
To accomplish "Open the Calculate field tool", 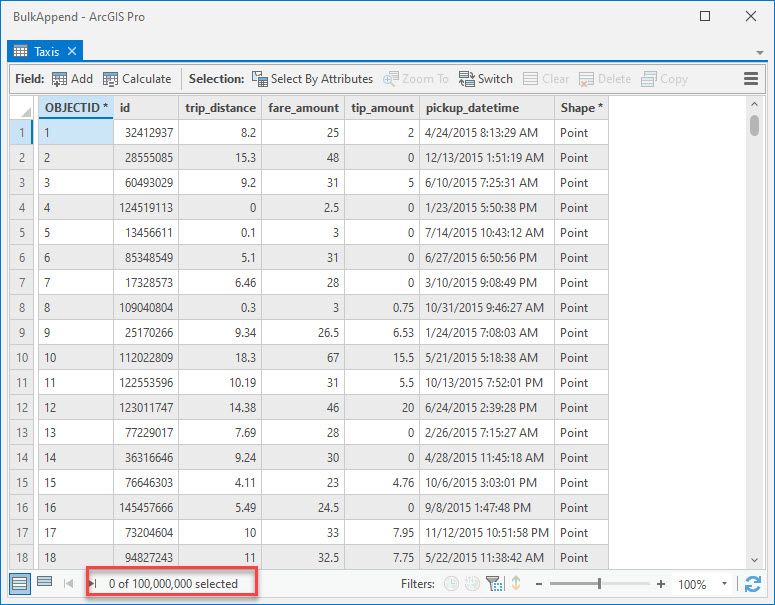I will [x=137, y=79].
